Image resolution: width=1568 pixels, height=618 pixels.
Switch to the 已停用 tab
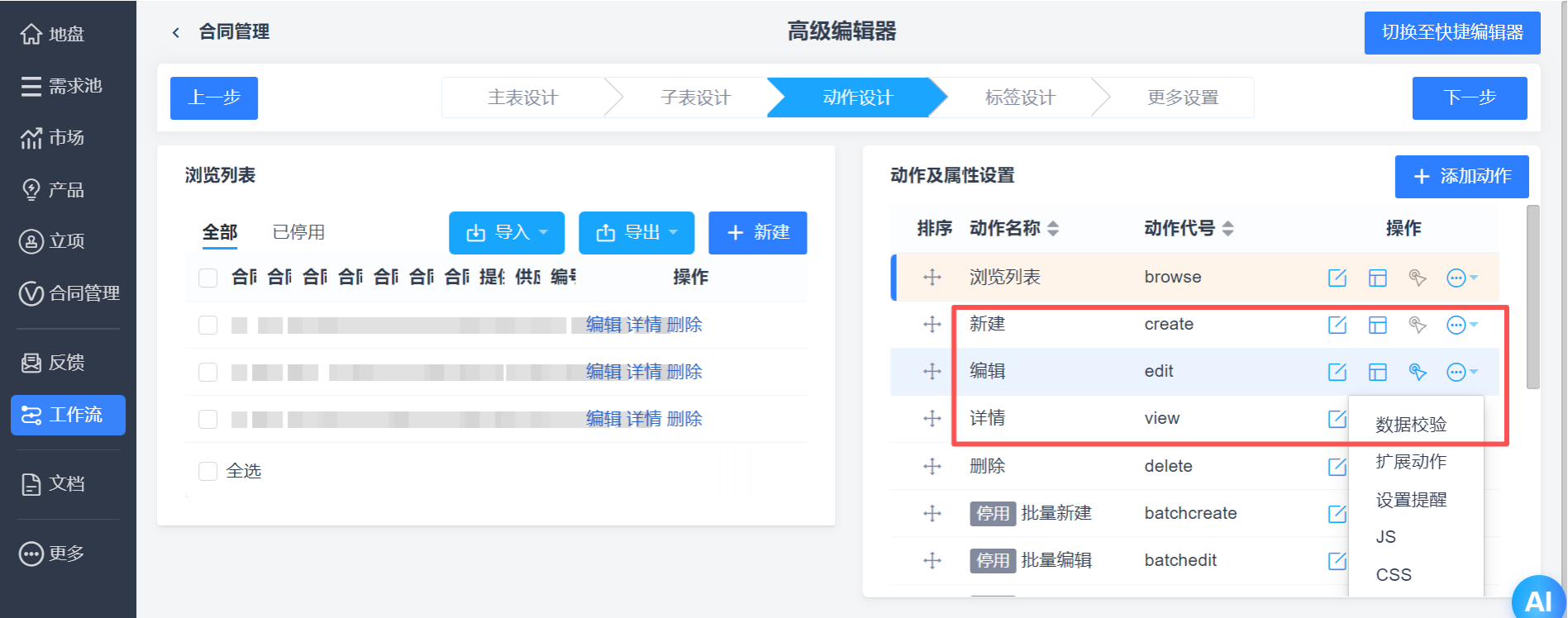coord(298,232)
